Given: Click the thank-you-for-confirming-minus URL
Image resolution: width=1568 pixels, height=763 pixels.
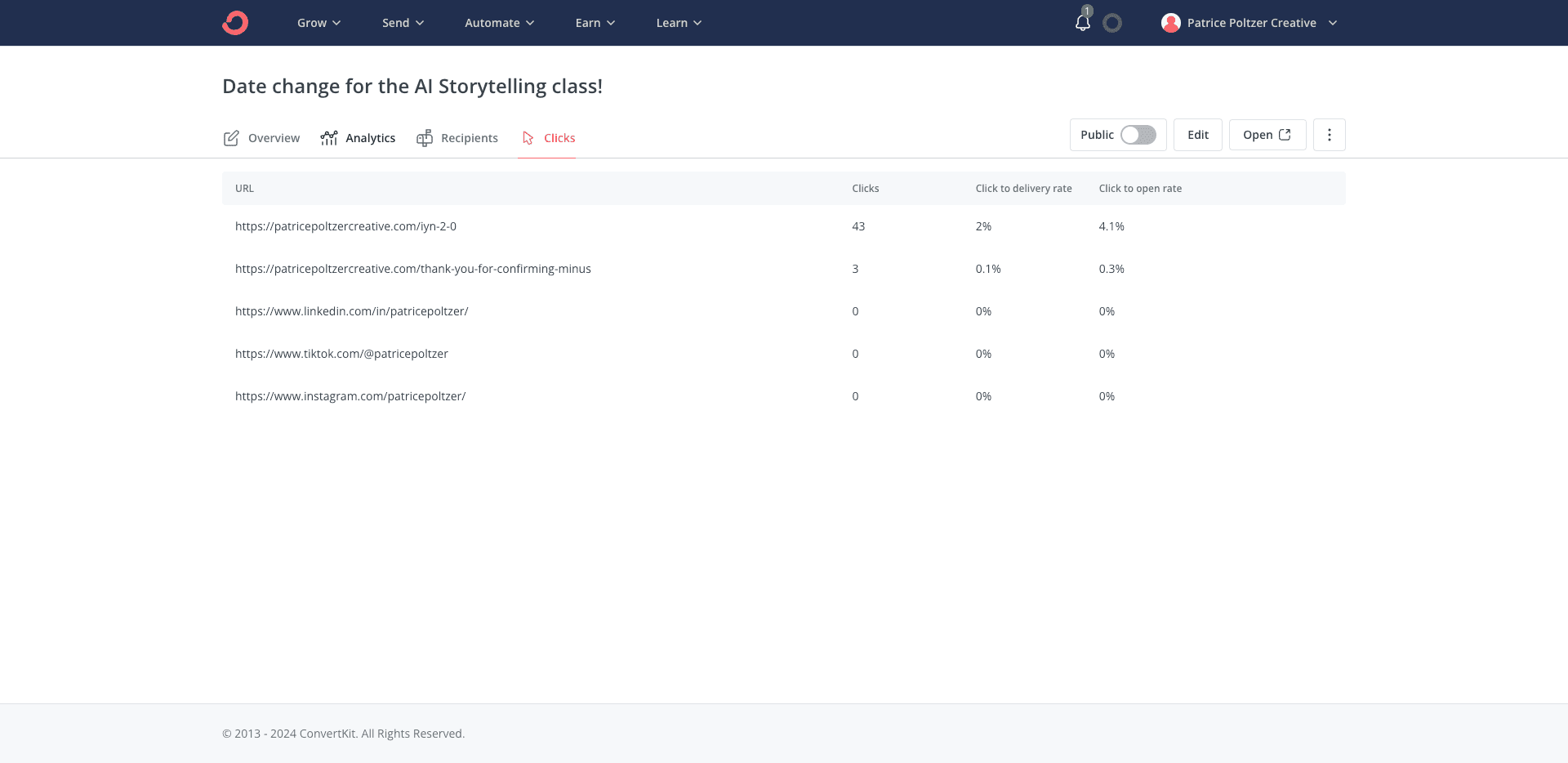Looking at the screenshot, I should pos(413,269).
